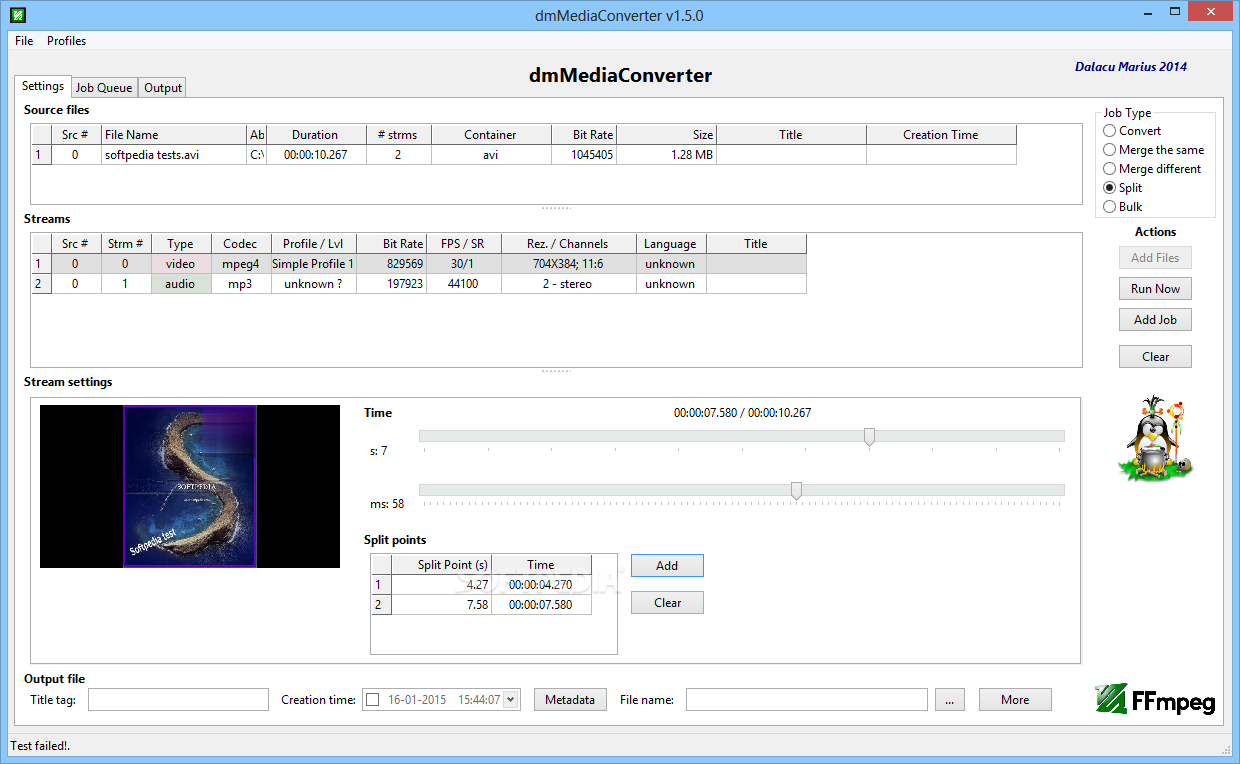Image resolution: width=1240 pixels, height=764 pixels.
Task: Switch to the Settings tab
Action: tap(43, 87)
